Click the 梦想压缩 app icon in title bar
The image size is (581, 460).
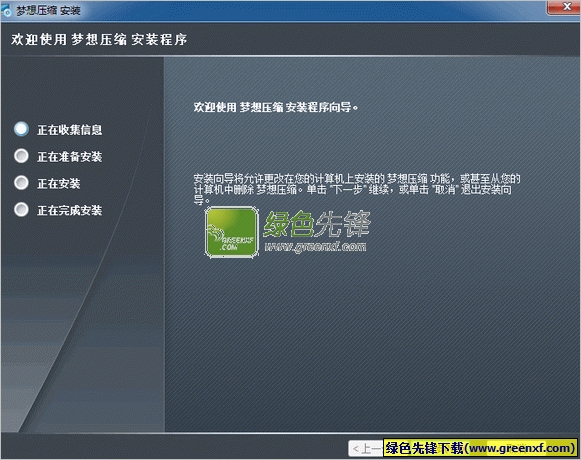(6, 11)
